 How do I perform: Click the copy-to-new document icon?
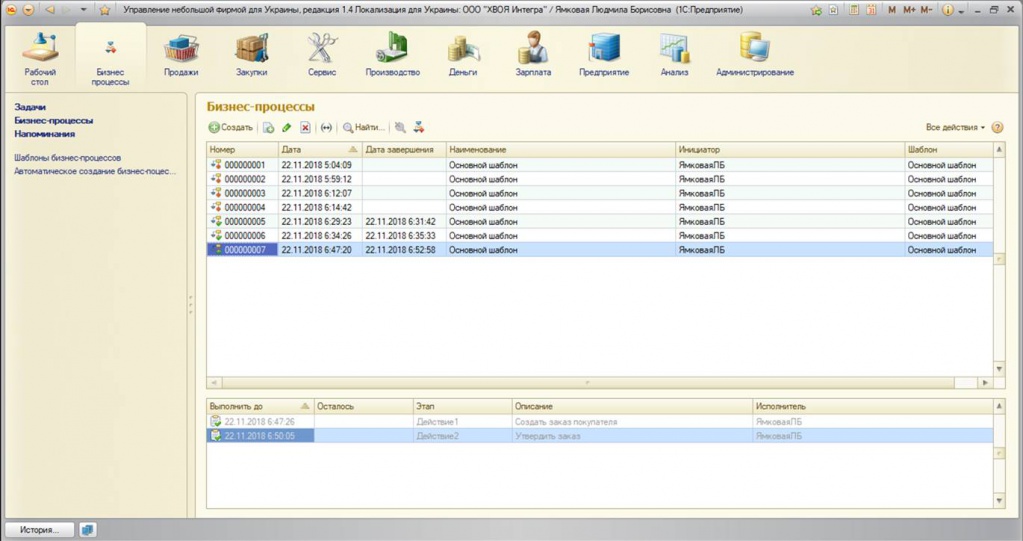click(269, 128)
